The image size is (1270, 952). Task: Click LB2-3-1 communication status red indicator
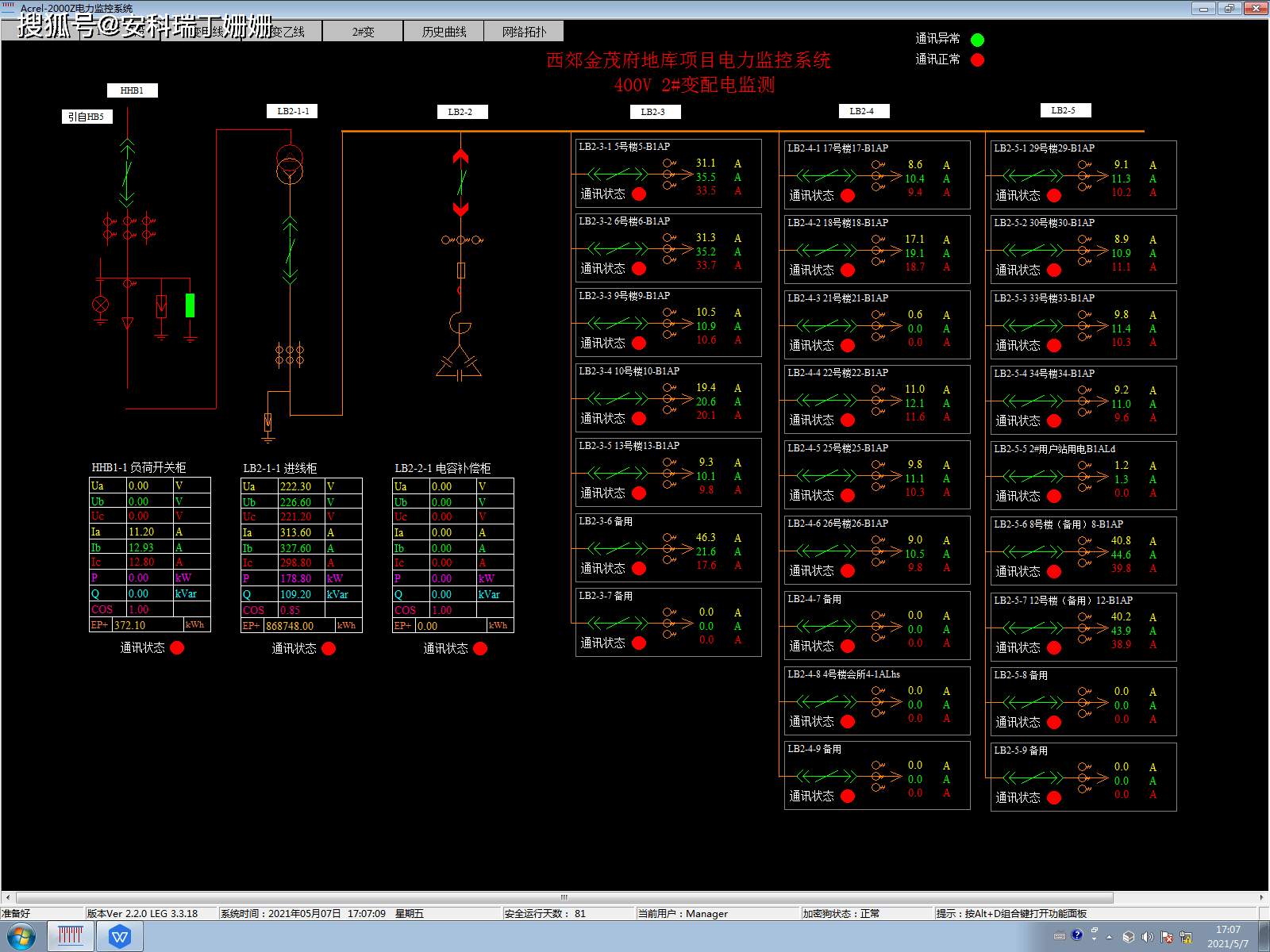639,194
